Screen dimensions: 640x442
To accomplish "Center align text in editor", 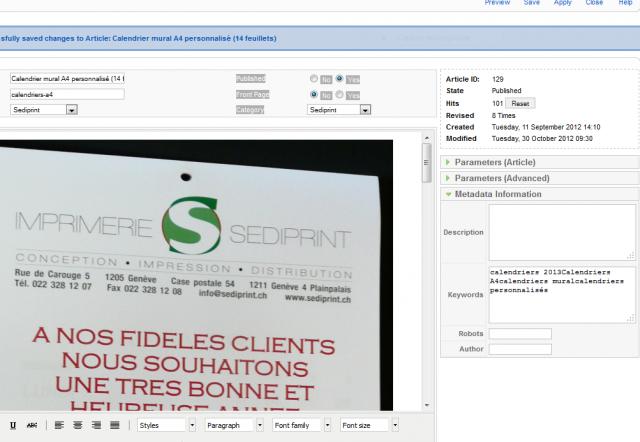I will [78, 425].
